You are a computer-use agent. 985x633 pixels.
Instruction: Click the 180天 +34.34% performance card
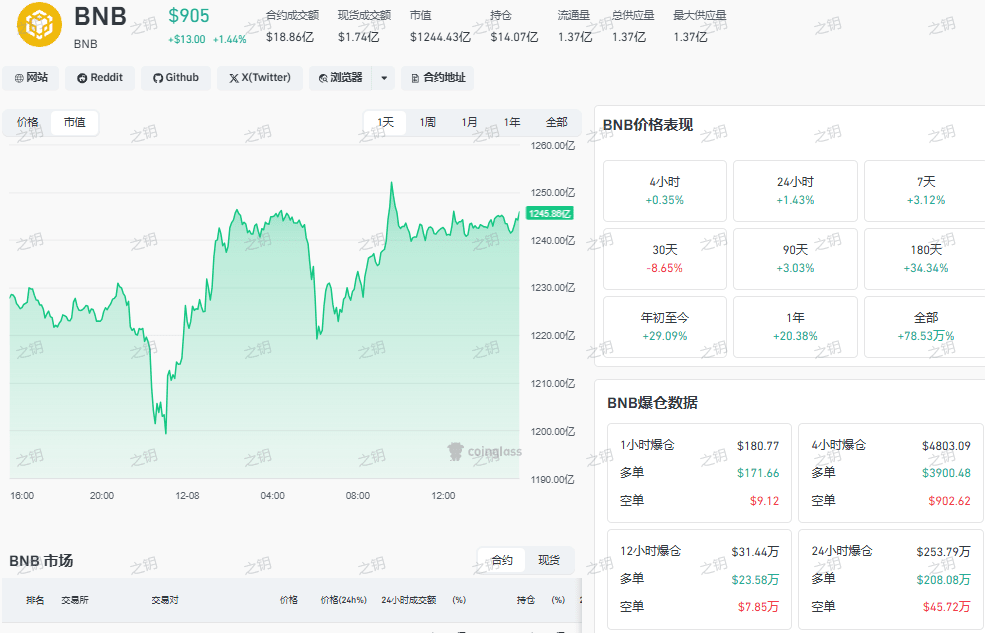925,259
